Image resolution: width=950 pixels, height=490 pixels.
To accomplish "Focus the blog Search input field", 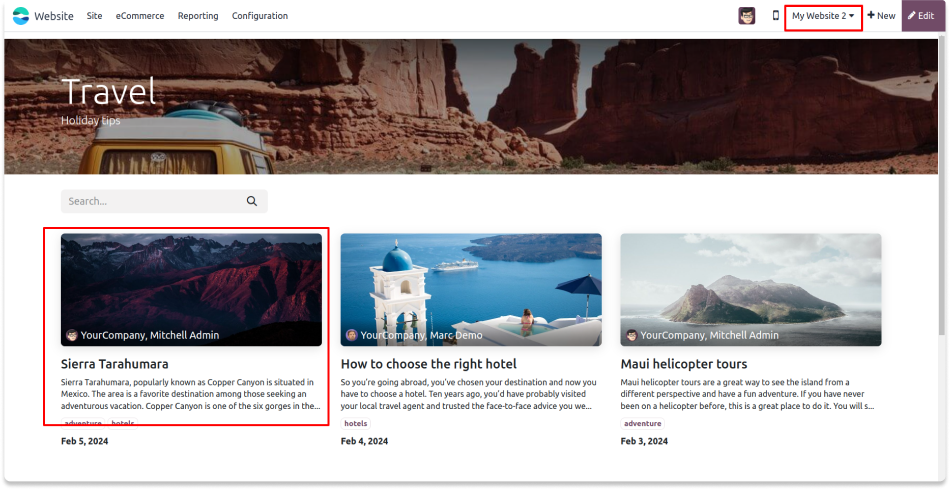I will click(150, 201).
